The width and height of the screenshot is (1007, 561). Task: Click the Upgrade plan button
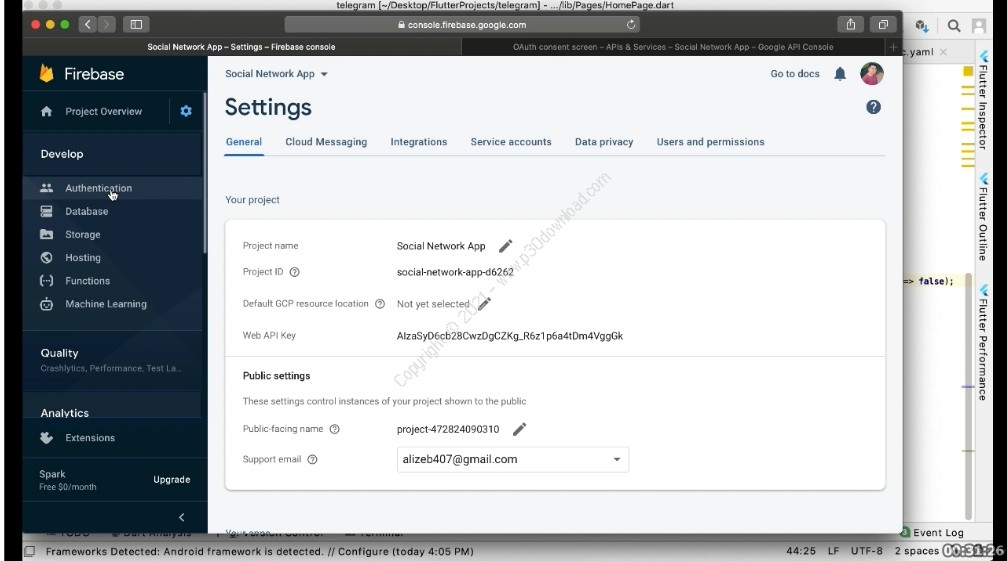171,479
